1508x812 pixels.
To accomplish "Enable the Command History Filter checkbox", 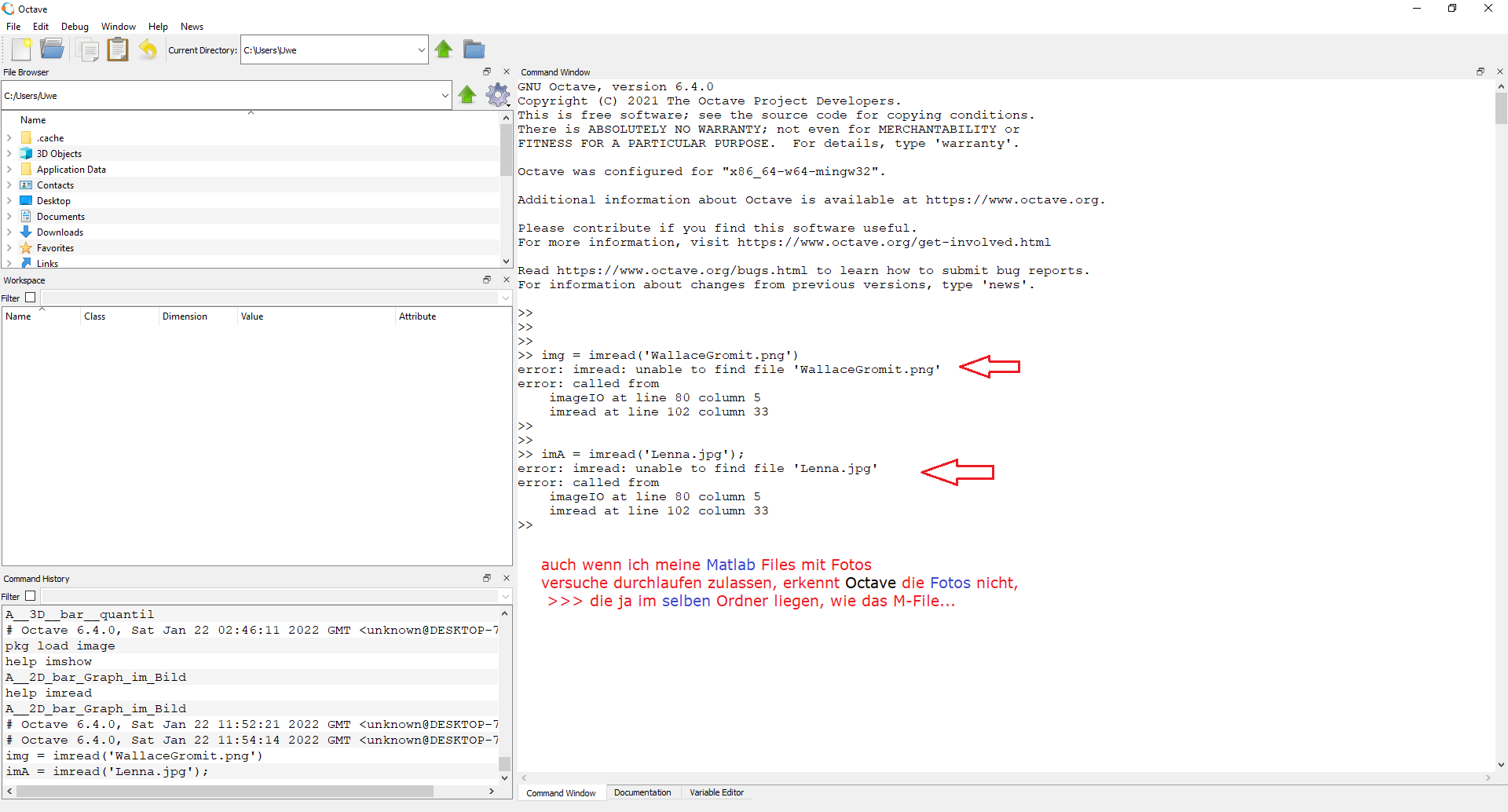I will tap(31, 596).
